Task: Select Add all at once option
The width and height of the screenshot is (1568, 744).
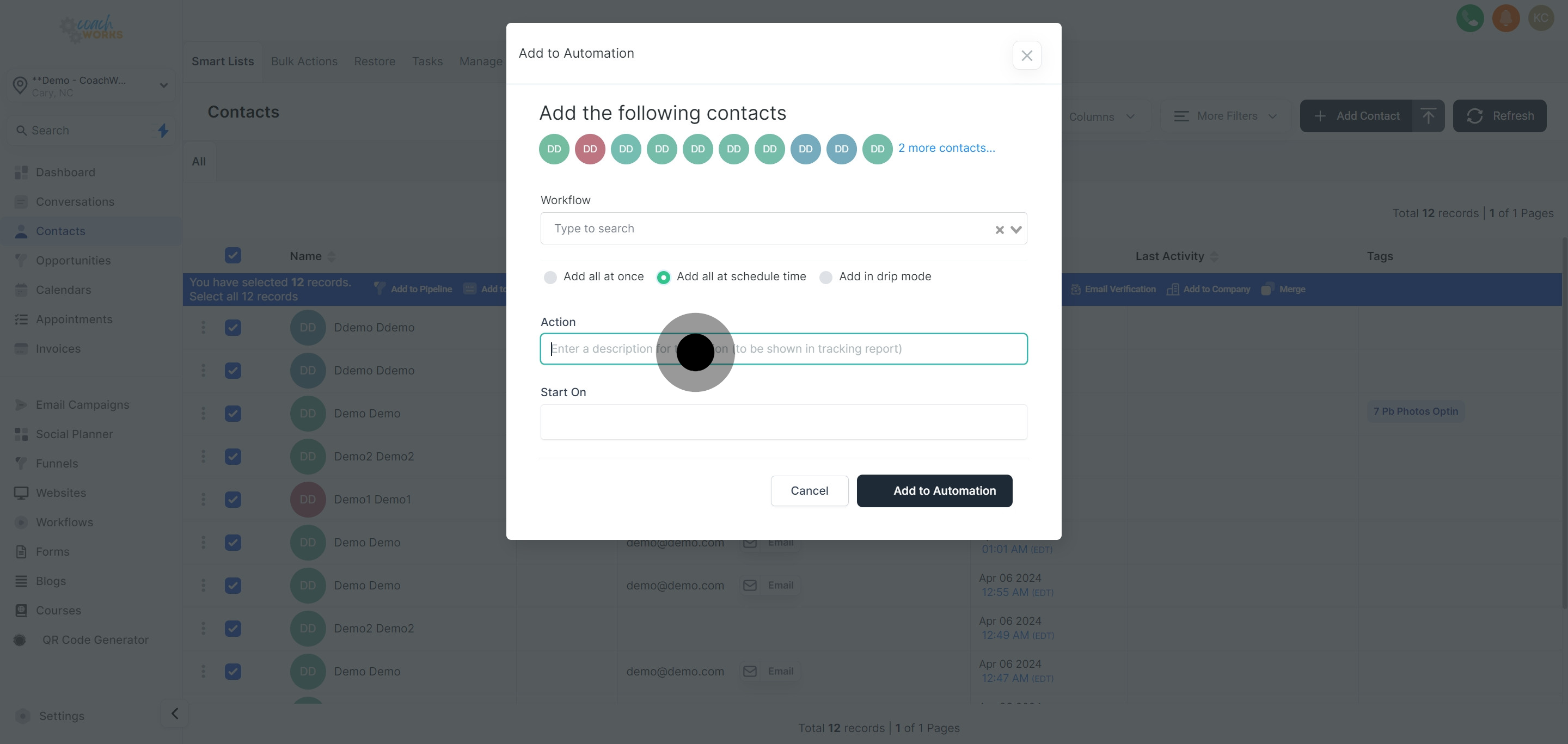Action: [550, 278]
